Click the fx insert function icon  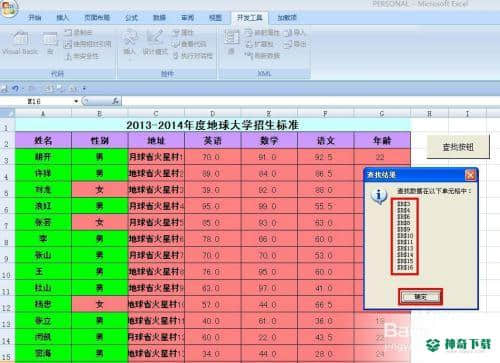pos(116,101)
